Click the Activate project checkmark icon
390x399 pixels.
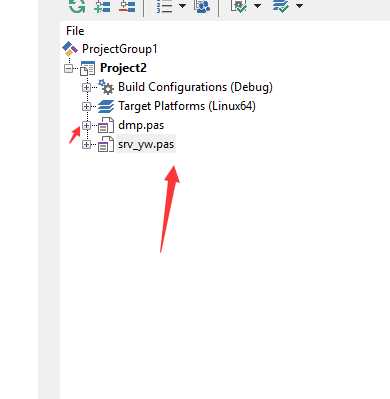coord(239,6)
